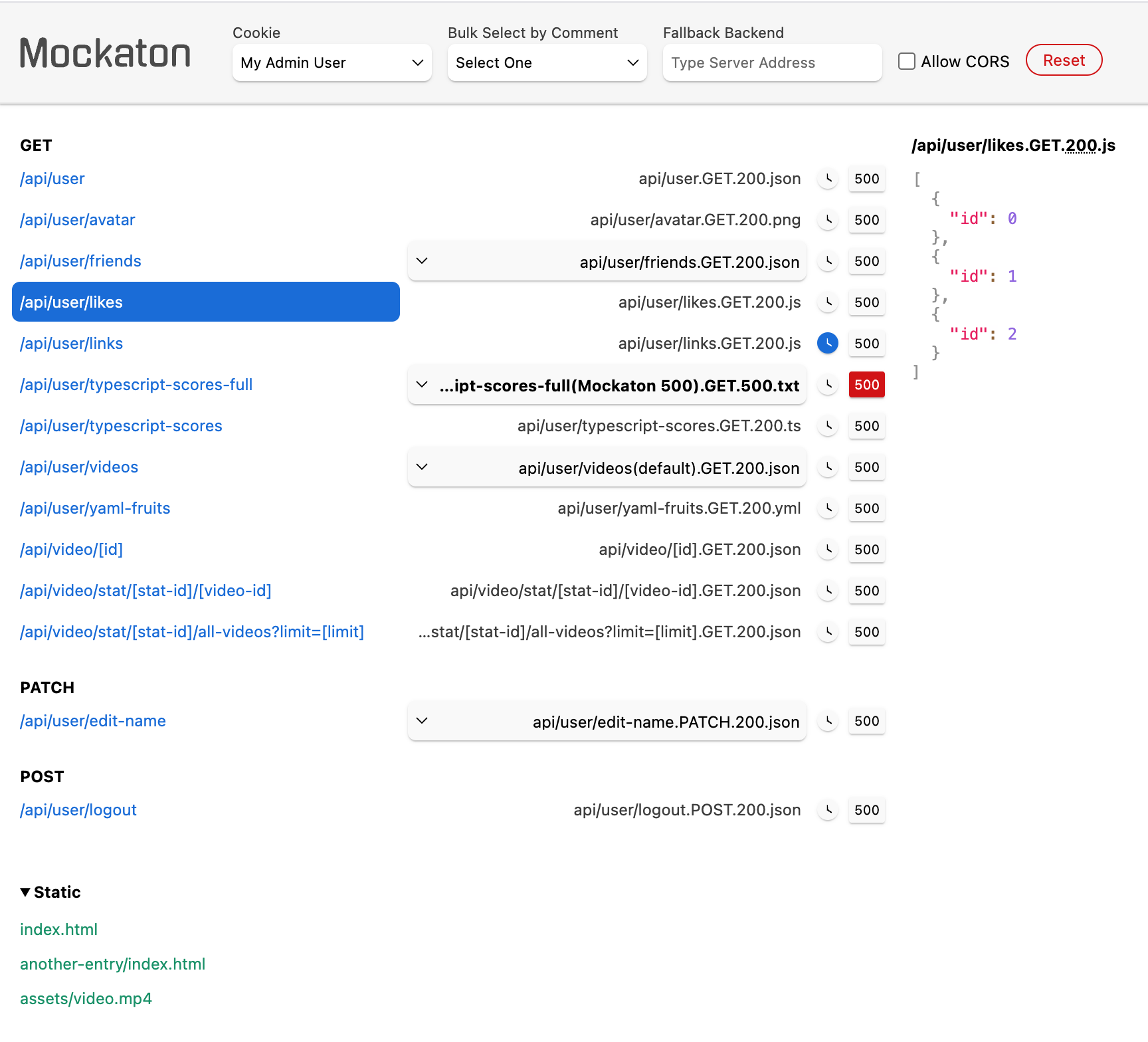Open the /api/user/videos link

[x=79, y=467]
